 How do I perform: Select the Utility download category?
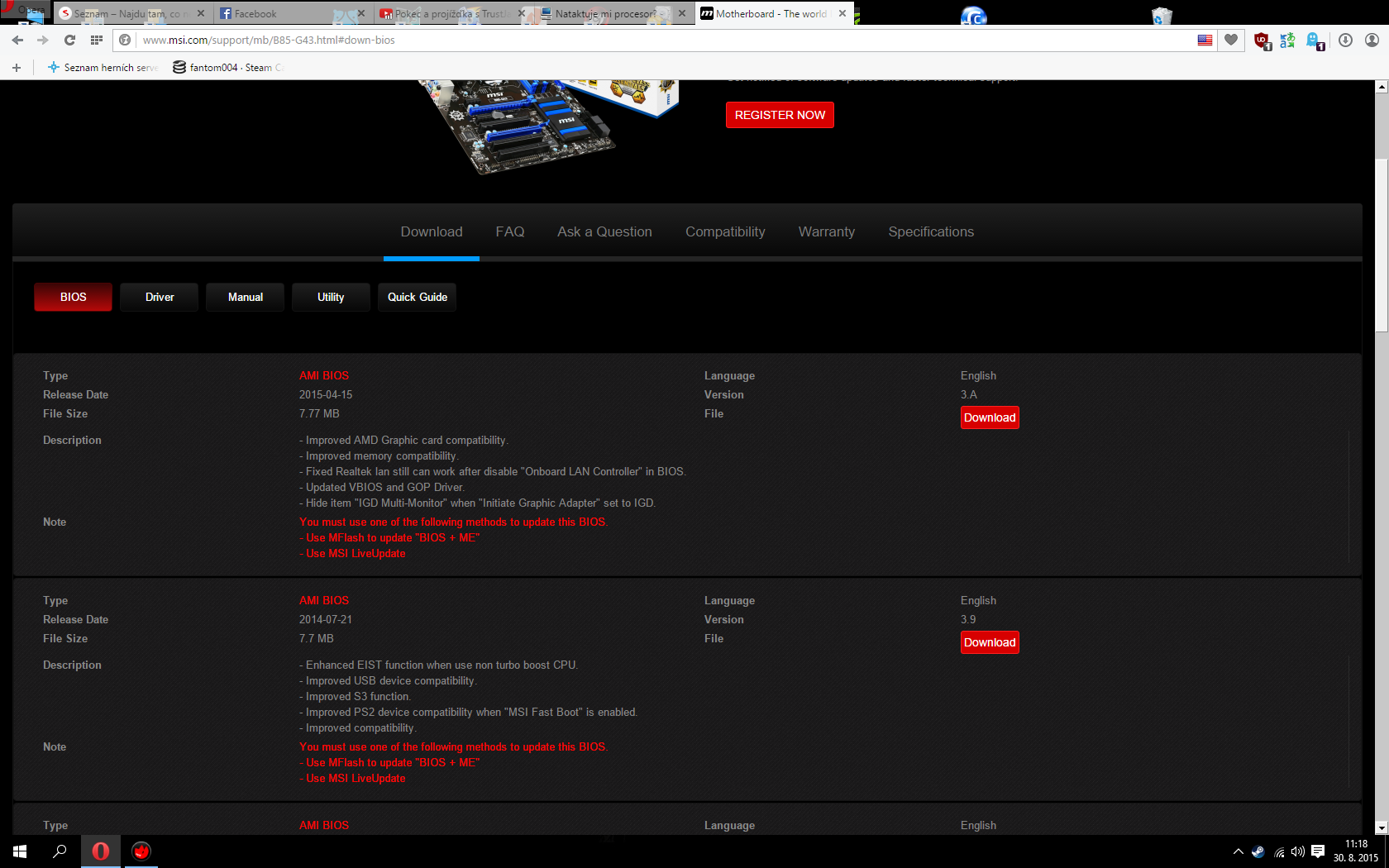(331, 297)
